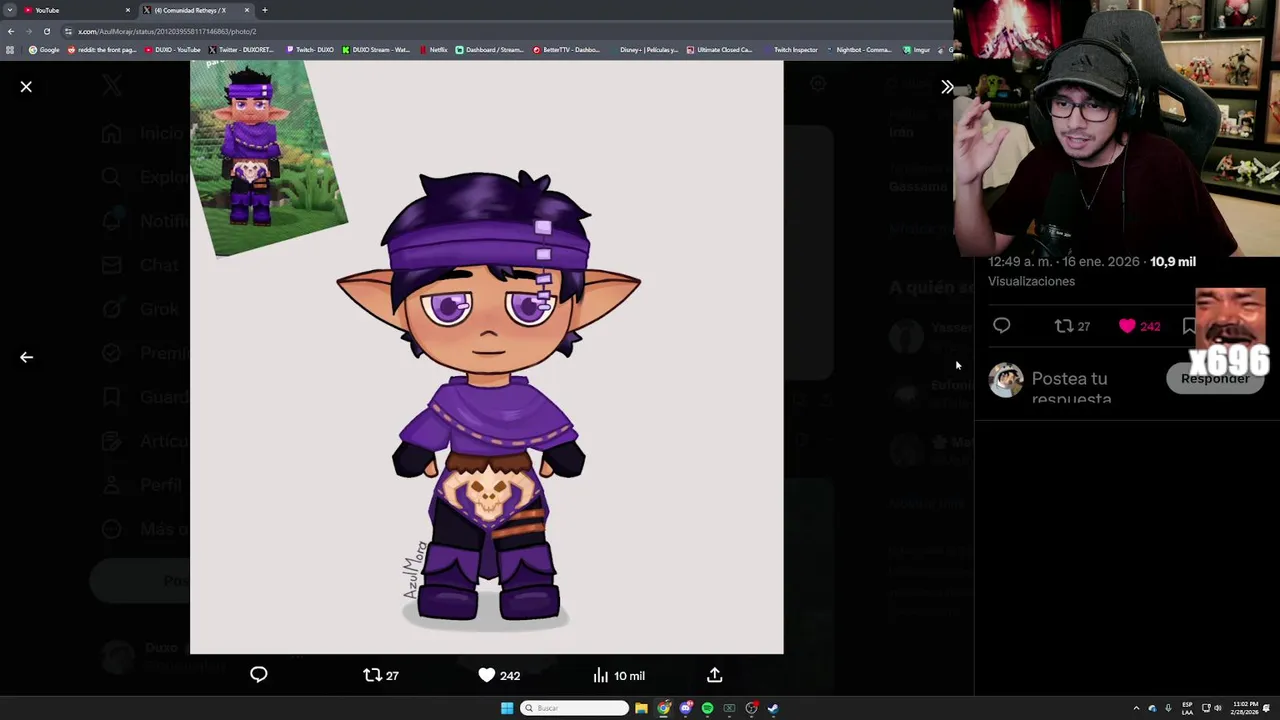1280x720 pixels.
Task: Go back in browser history
Action: 11,31
